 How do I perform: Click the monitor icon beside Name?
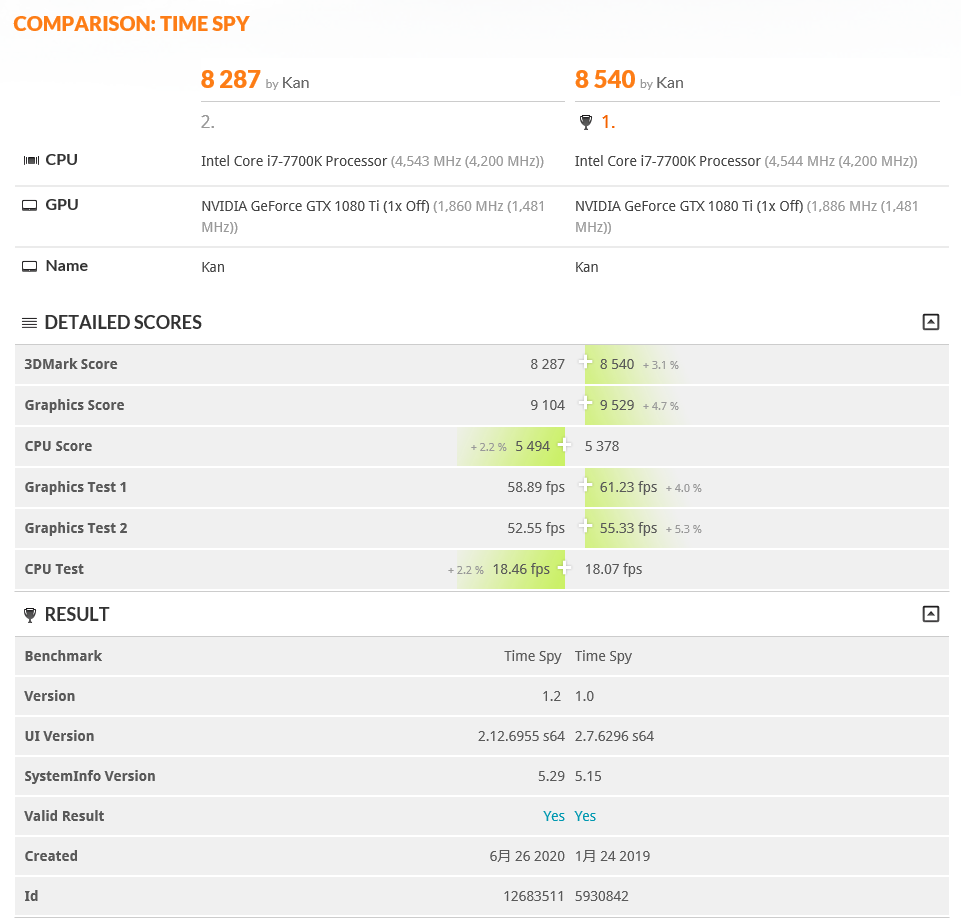(29, 267)
